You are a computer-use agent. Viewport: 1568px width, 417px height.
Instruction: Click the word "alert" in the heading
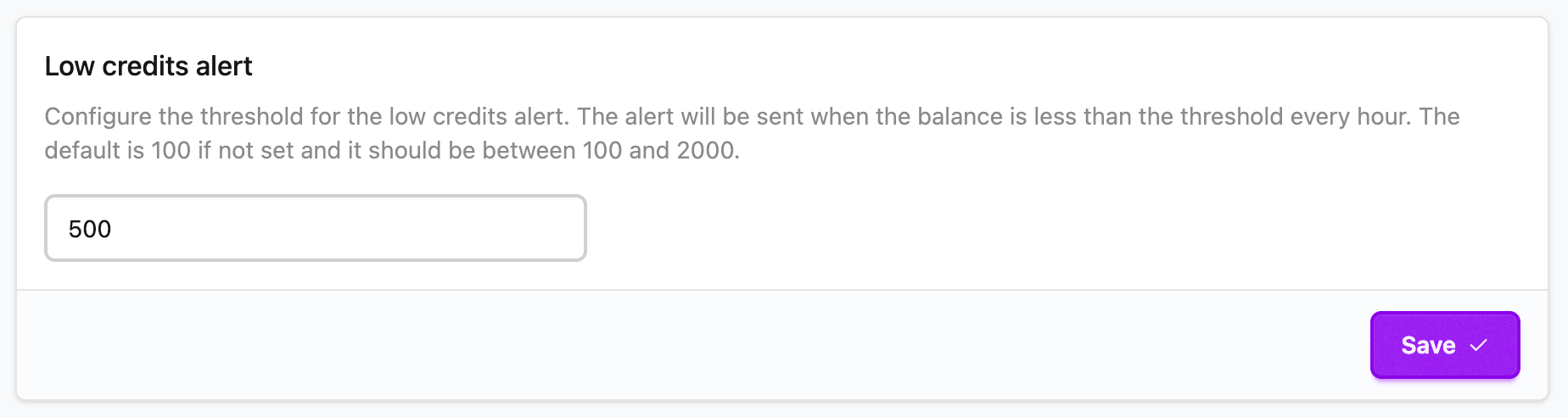224,66
